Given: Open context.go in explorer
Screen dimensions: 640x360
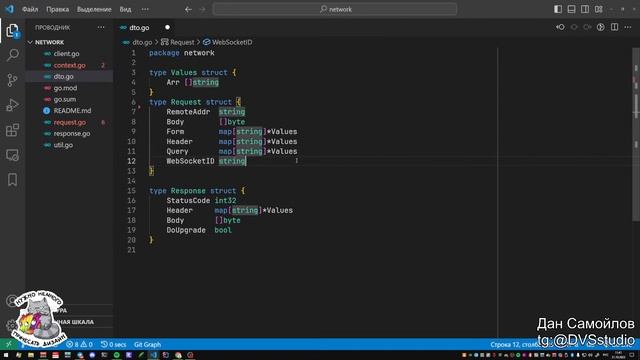Looking at the screenshot, I should point(69,65).
